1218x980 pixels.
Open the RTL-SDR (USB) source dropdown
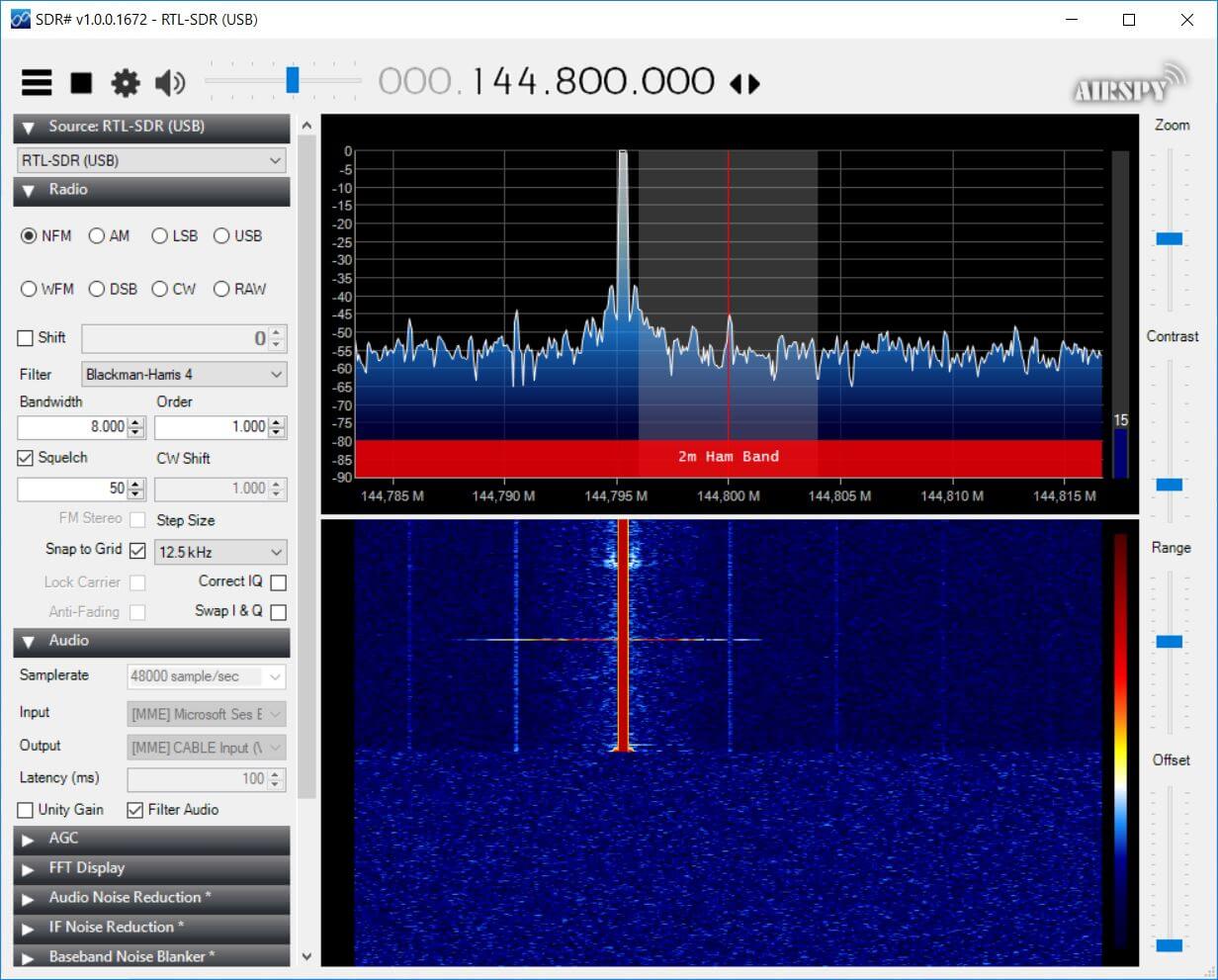click(x=151, y=160)
